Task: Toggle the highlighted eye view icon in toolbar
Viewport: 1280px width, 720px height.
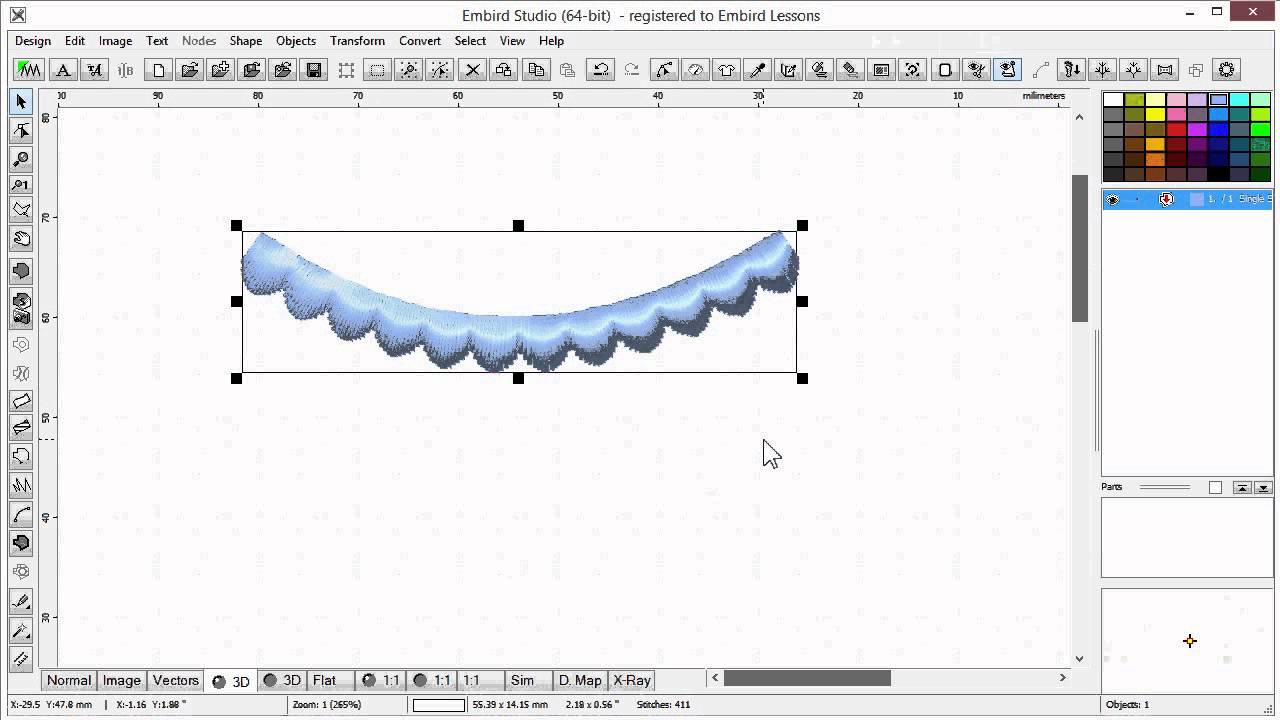Action: pyautogui.click(x=1008, y=70)
